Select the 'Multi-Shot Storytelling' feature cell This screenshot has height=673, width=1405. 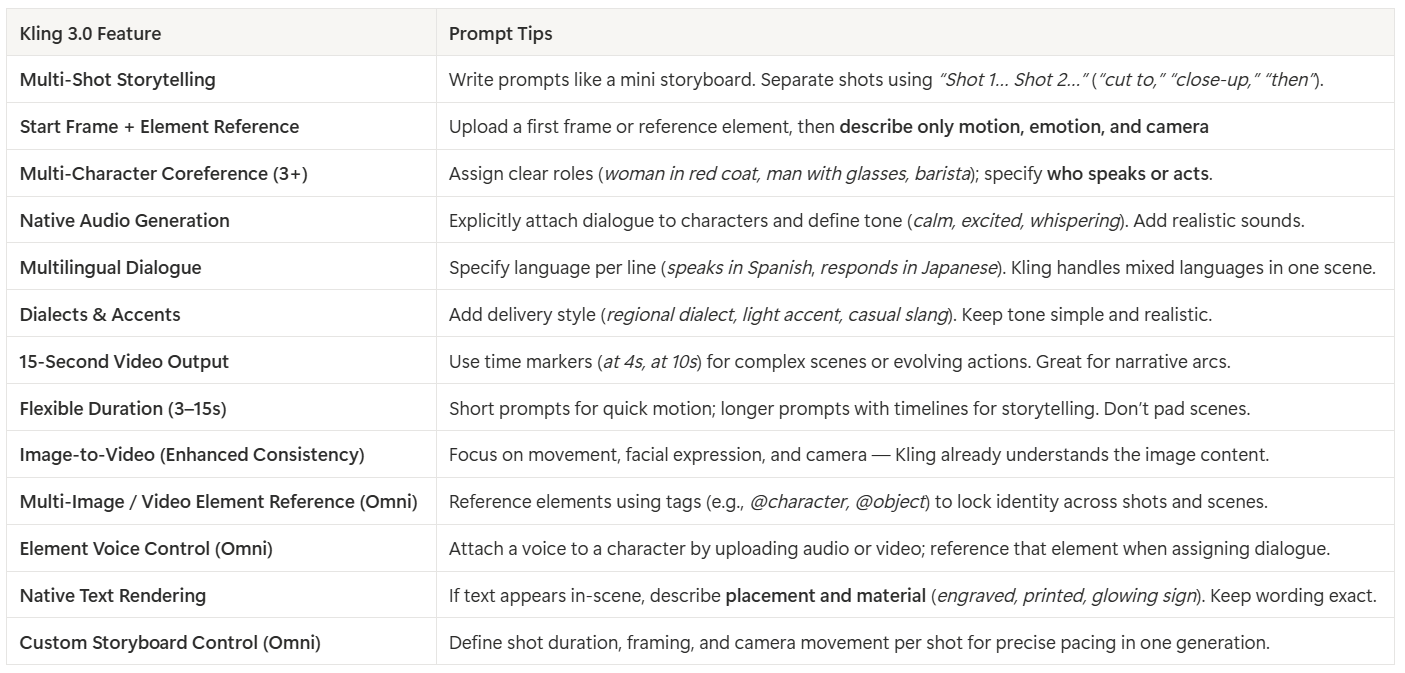(117, 80)
